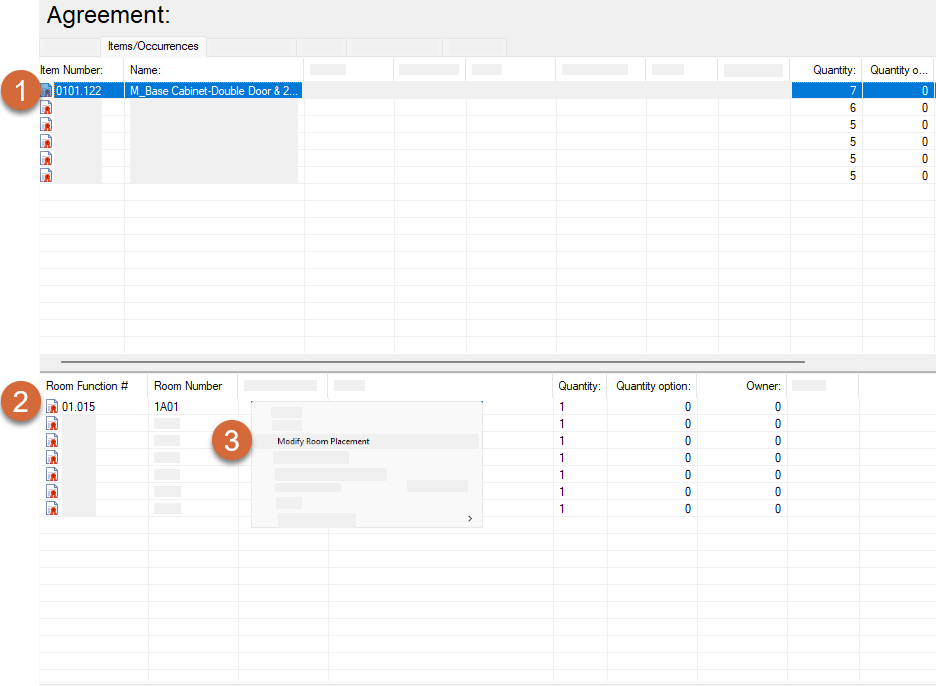Click the horizontal scrollbar between the two panes
936x686 pixels.
click(x=432, y=362)
